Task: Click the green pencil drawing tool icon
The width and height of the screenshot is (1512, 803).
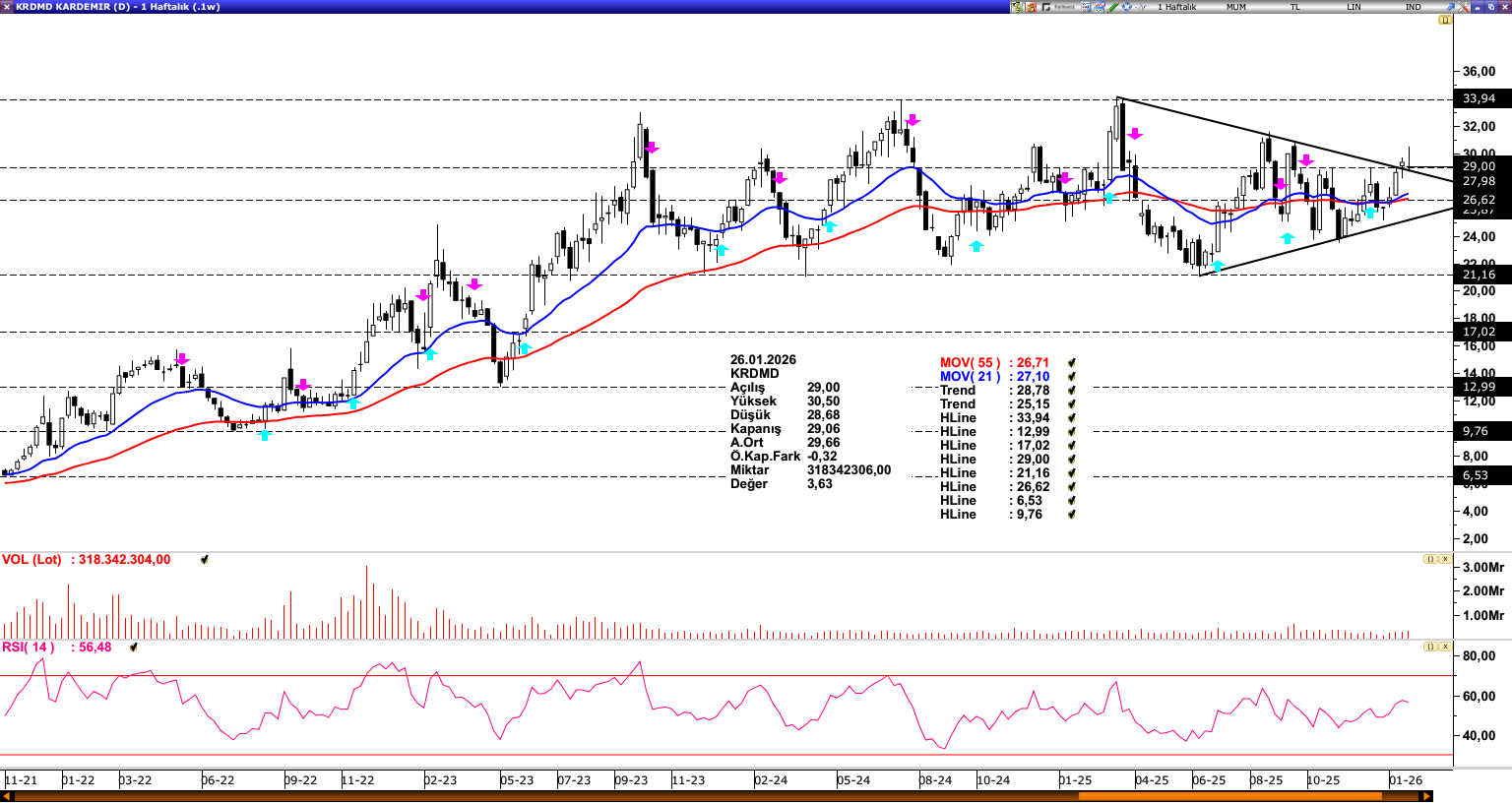Action: pyautogui.click(x=1113, y=7)
